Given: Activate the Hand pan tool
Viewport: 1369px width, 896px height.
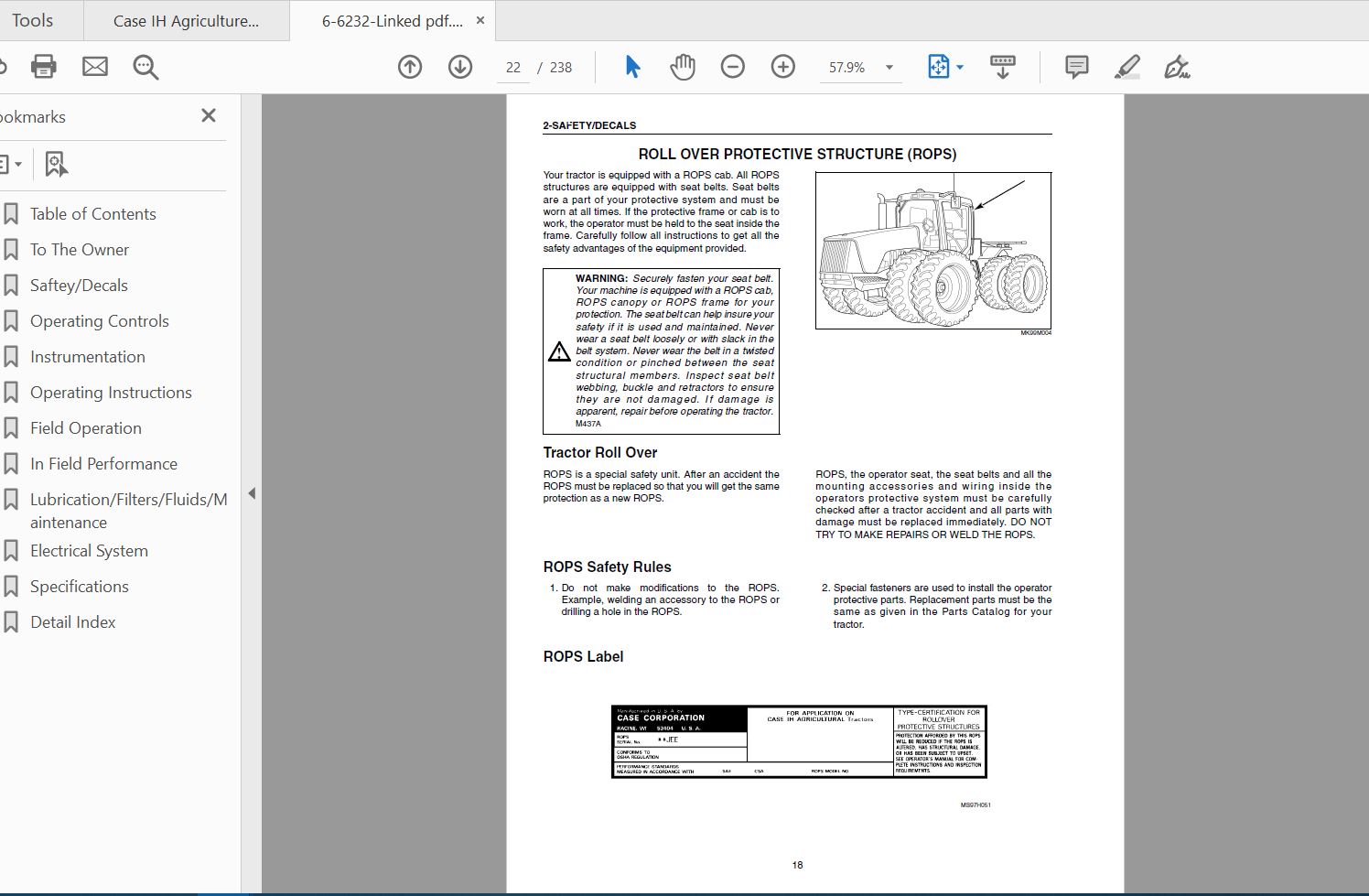Looking at the screenshot, I should 683,67.
